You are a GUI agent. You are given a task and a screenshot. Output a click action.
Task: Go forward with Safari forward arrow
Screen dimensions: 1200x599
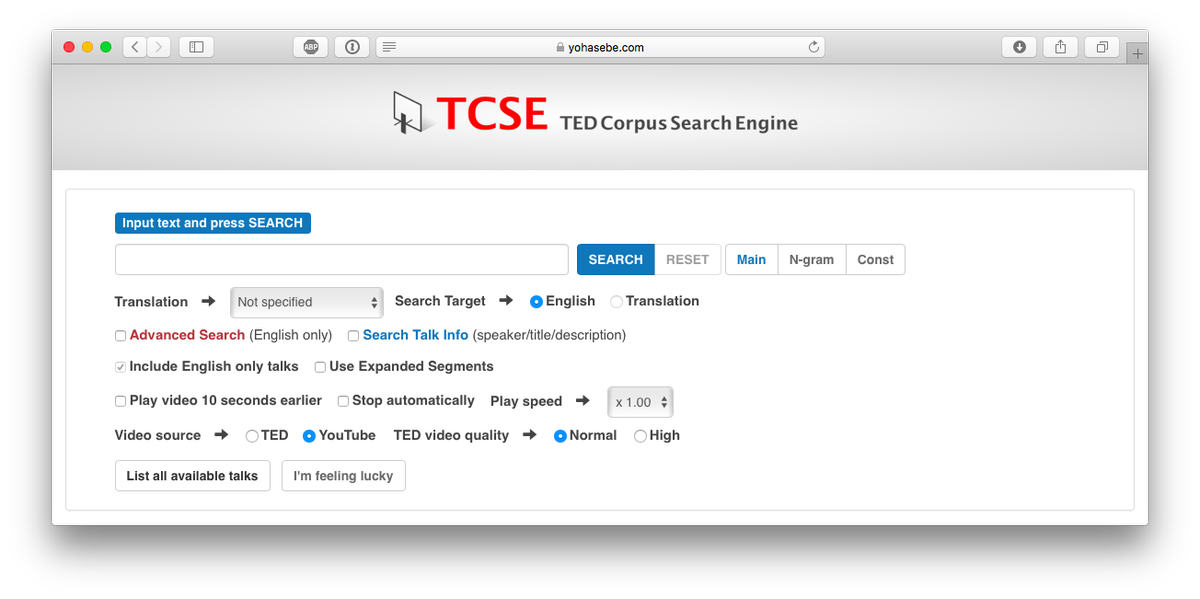point(159,47)
